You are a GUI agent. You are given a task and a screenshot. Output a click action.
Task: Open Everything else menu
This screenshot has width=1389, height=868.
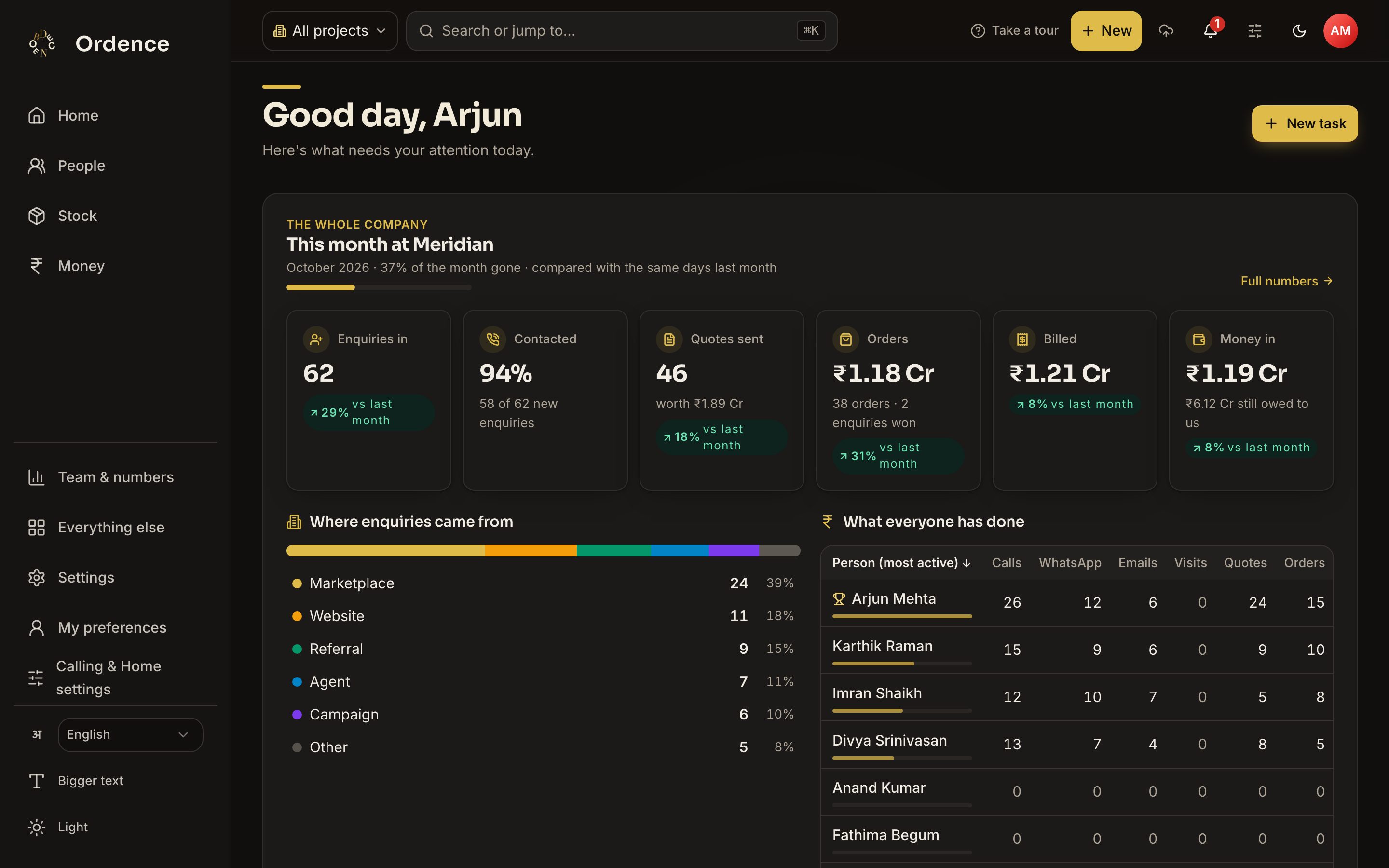point(115,527)
